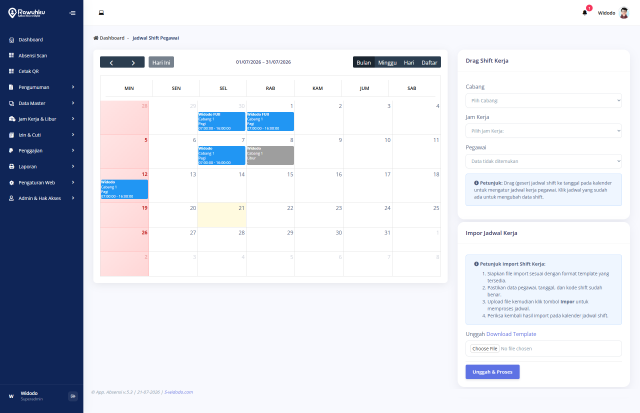
Task: Click the notification bell icon
Action: tap(584, 13)
